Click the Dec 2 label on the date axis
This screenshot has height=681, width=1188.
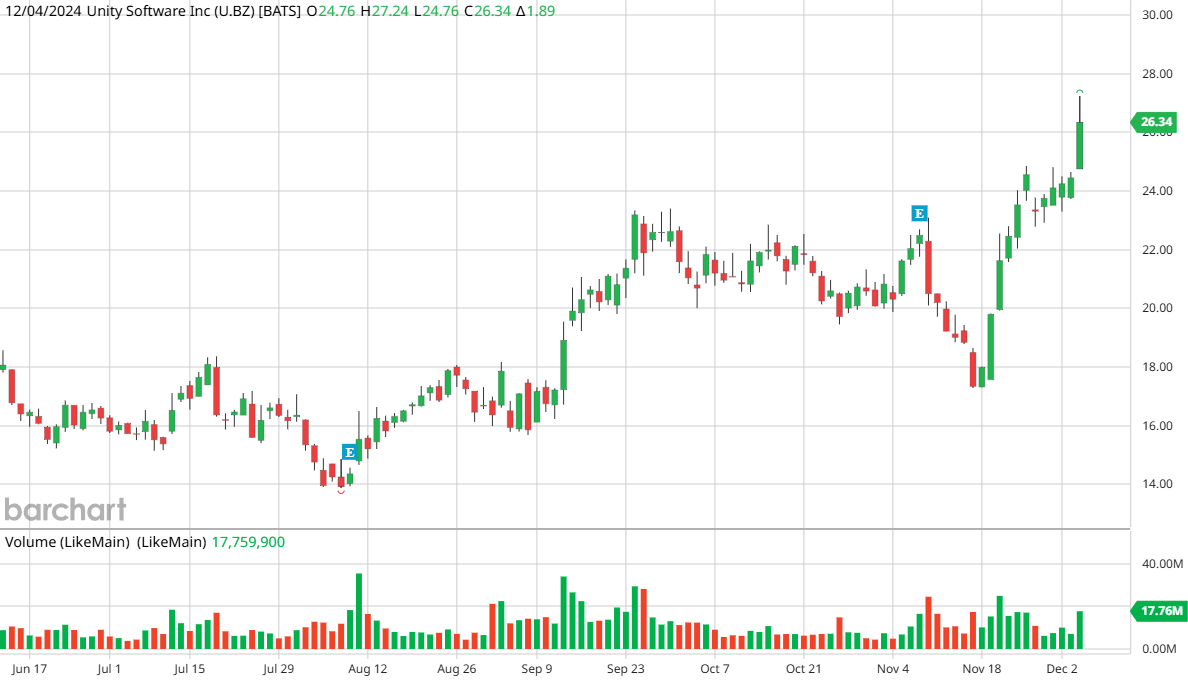point(1064,668)
